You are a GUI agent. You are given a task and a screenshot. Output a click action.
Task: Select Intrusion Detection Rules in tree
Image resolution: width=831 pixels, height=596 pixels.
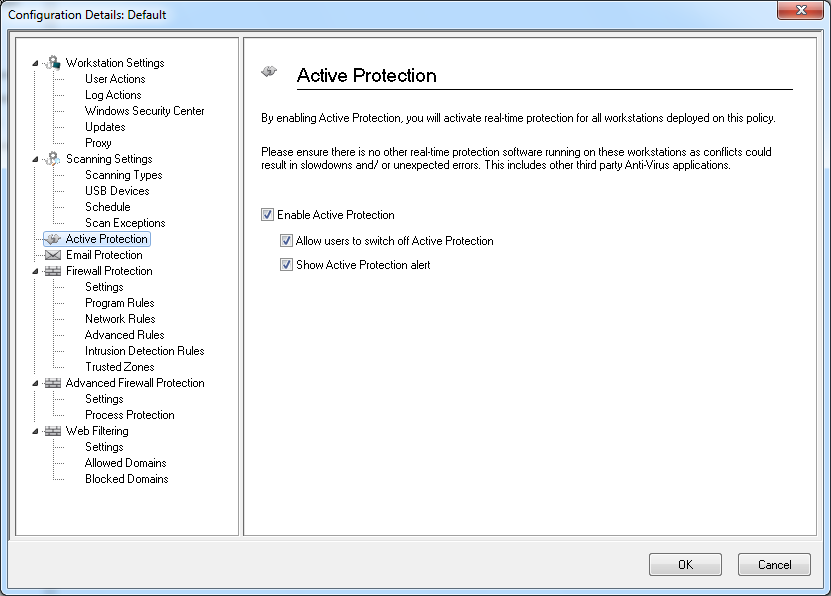[x=144, y=351]
